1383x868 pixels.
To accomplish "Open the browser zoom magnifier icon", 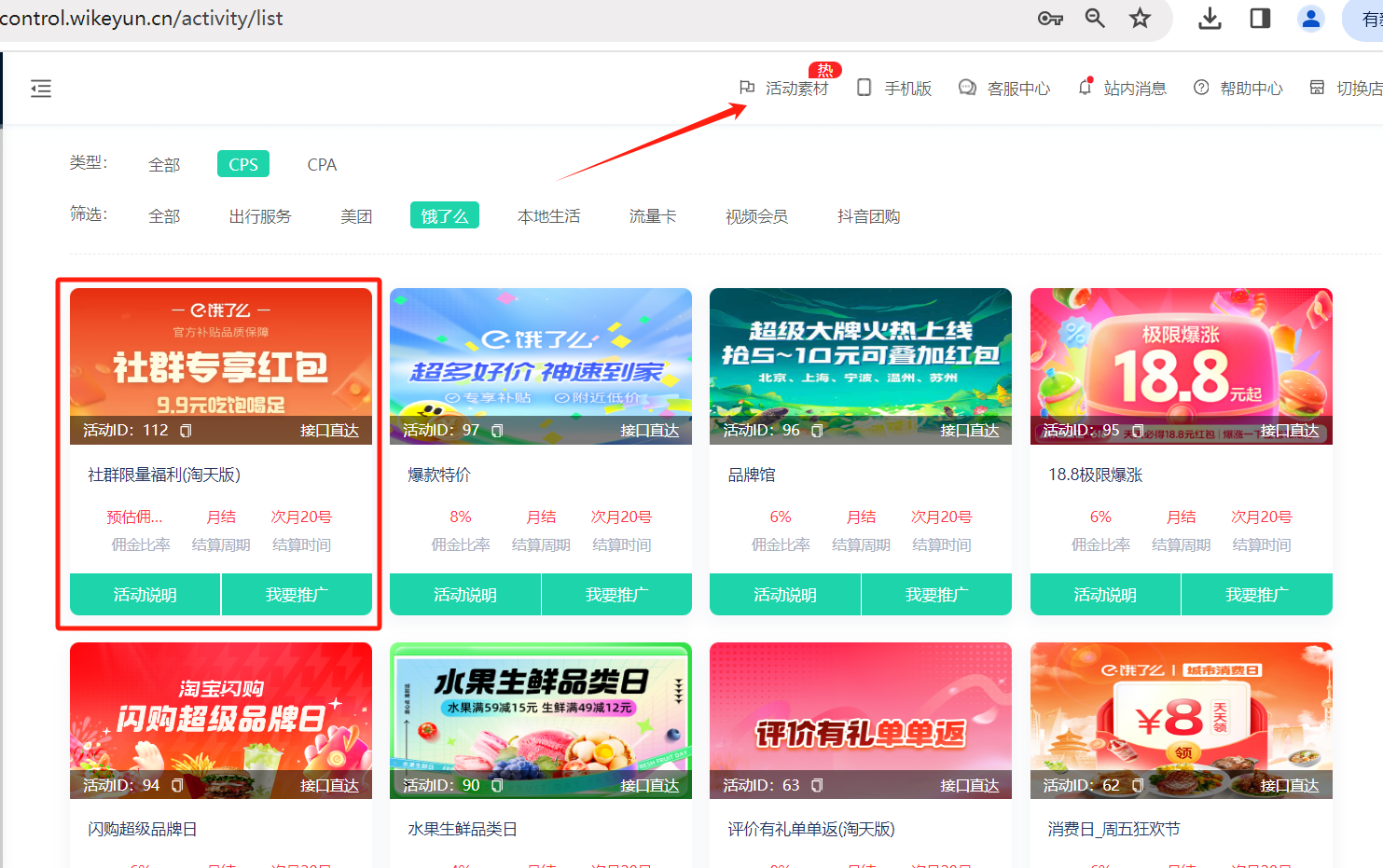I will pos(1095,19).
